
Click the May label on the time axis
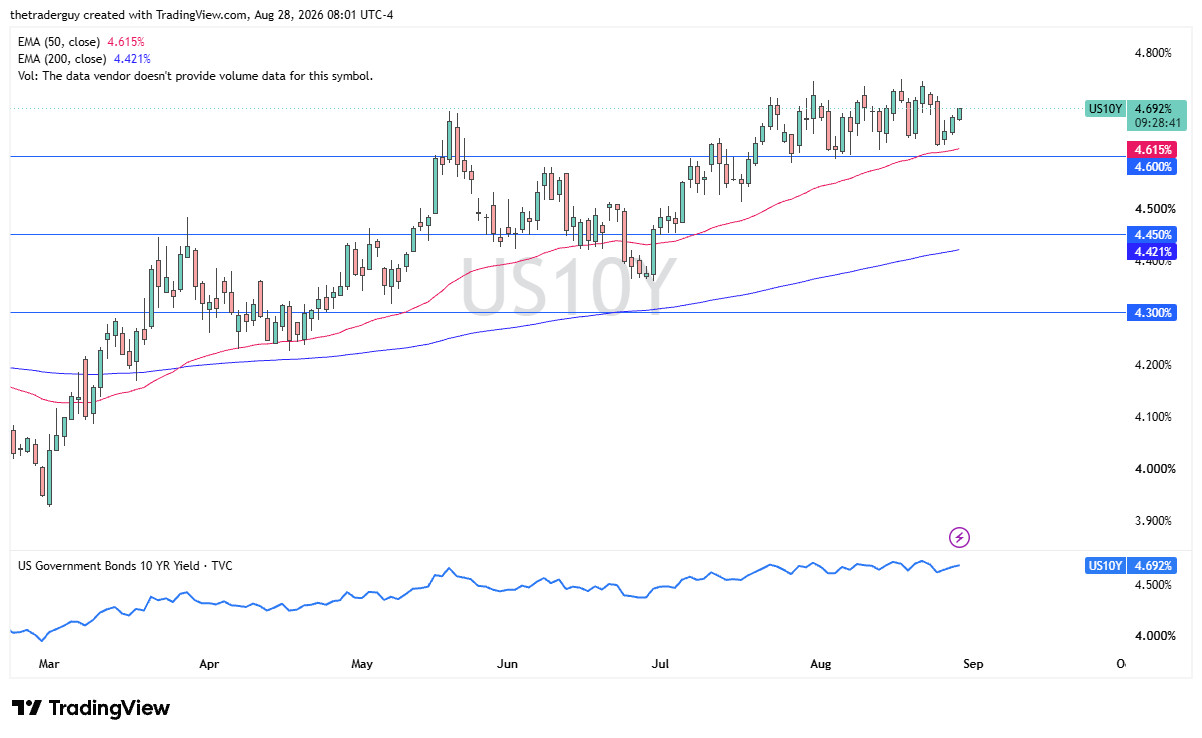(x=362, y=663)
